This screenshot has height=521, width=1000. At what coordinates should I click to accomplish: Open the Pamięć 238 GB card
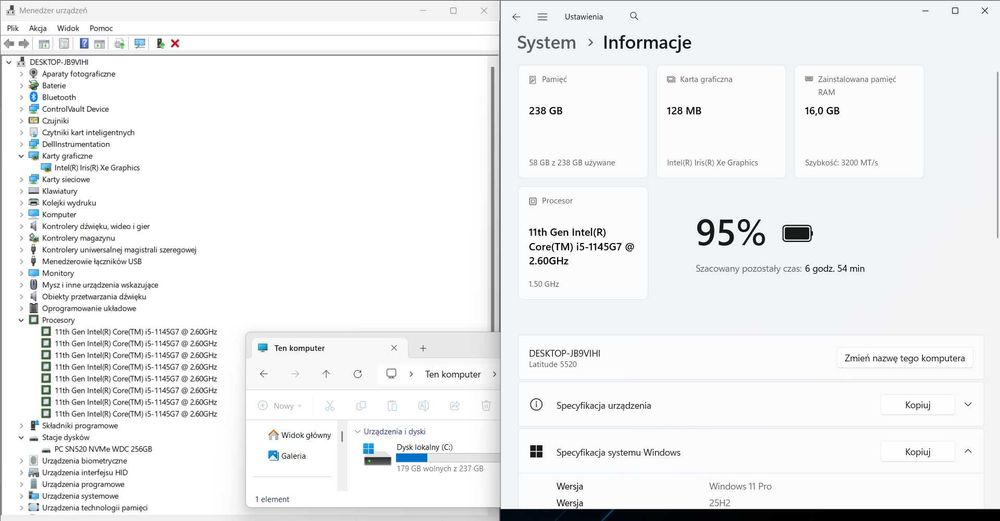pos(583,121)
